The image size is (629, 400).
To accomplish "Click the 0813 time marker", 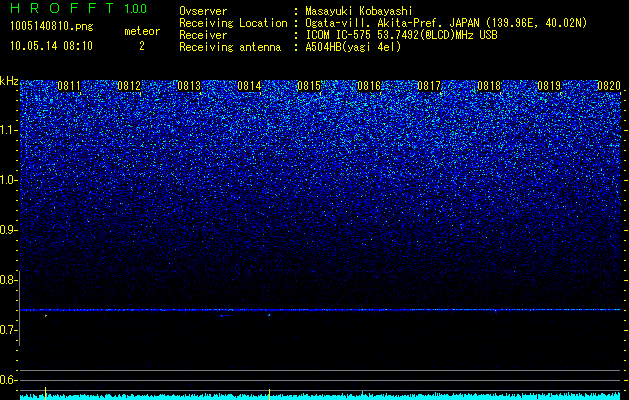I will (189, 86).
